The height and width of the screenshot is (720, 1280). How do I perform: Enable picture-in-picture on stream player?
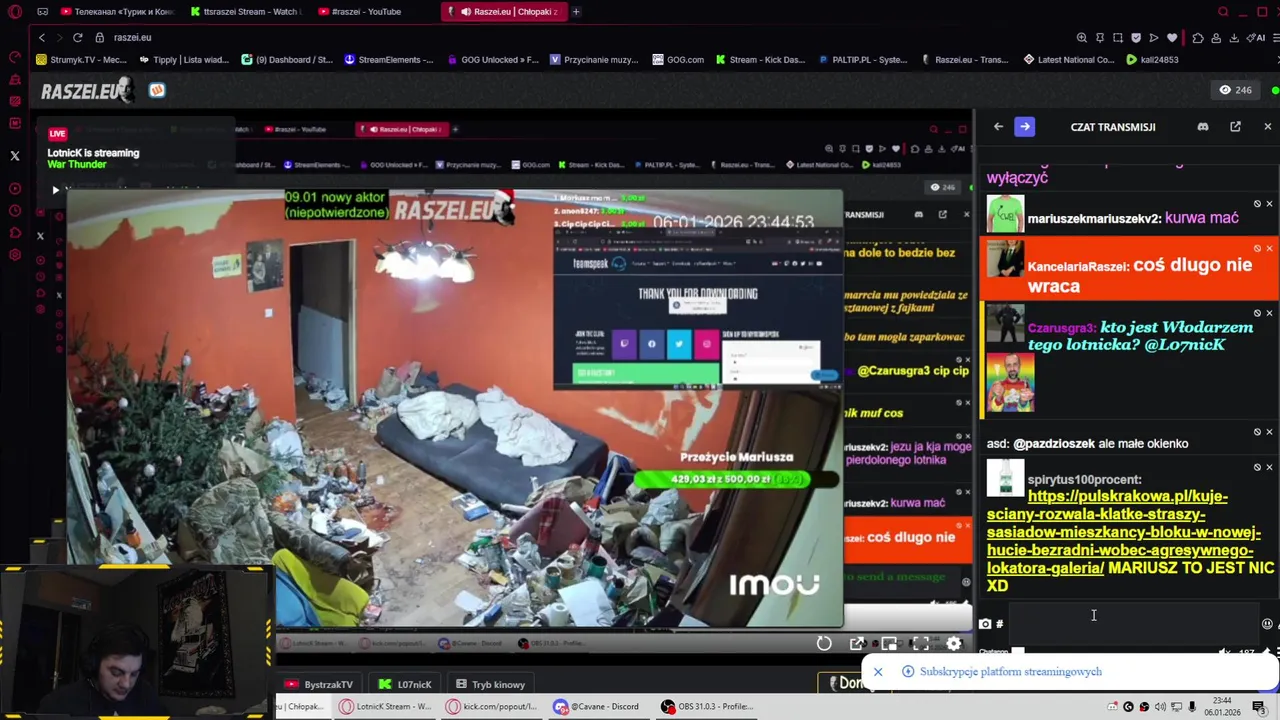(889, 644)
